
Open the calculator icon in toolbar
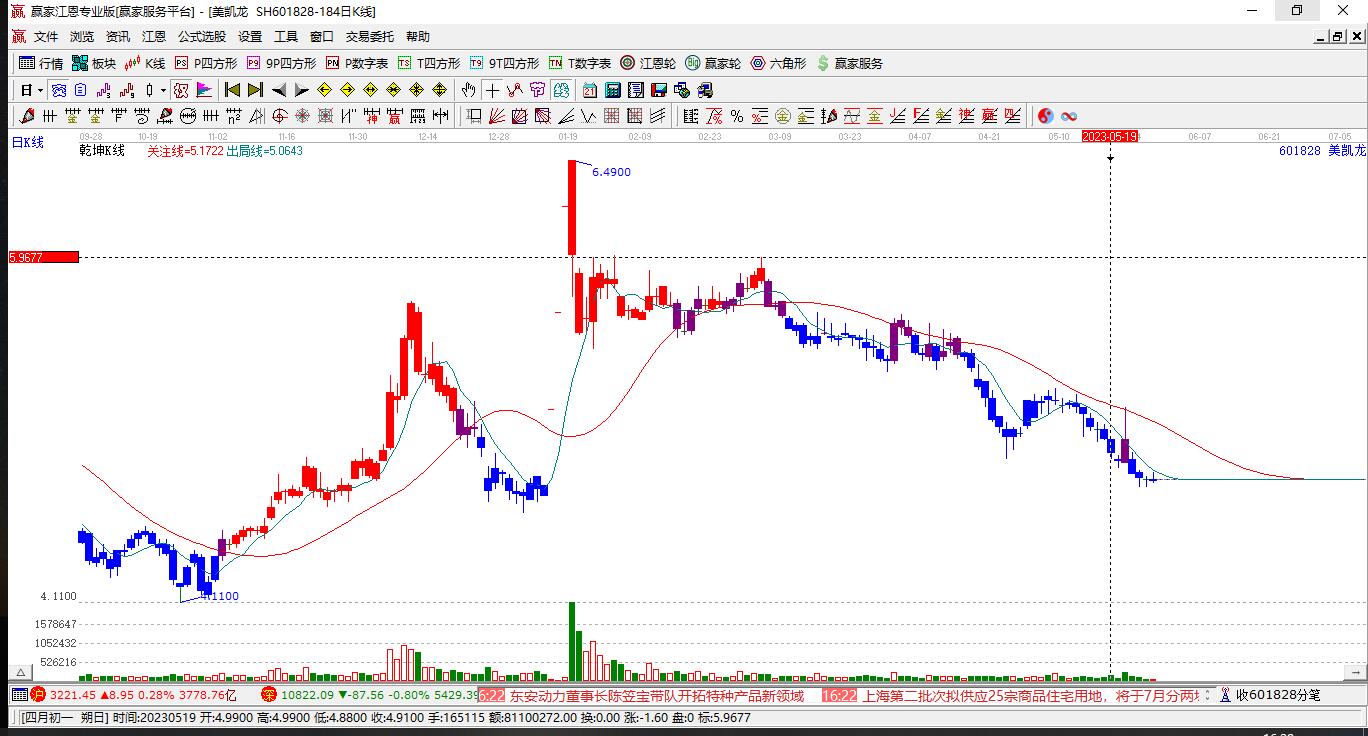point(612,90)
